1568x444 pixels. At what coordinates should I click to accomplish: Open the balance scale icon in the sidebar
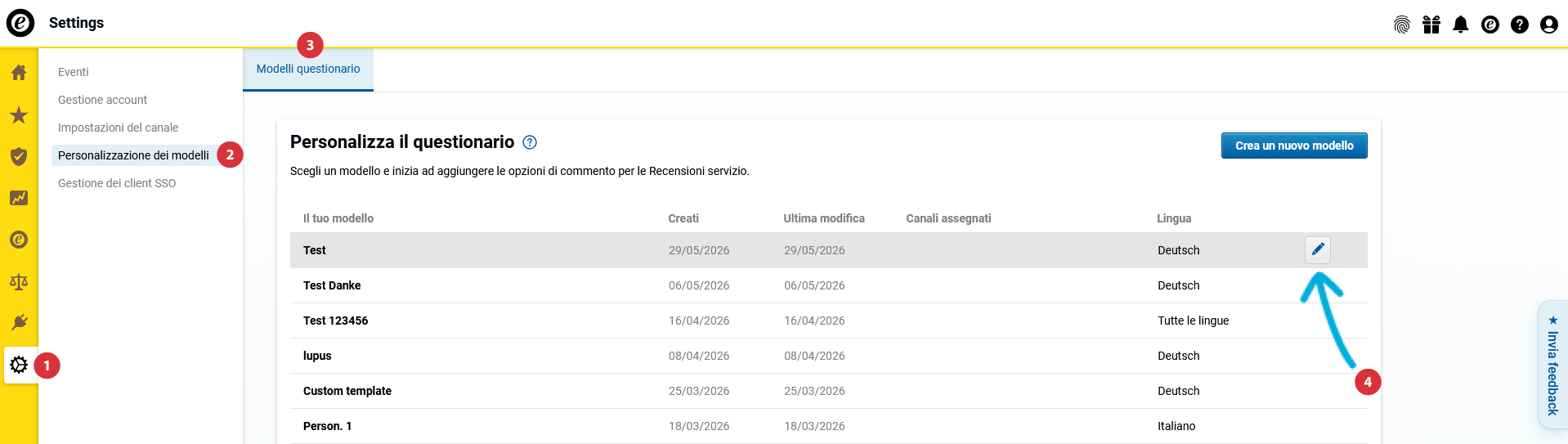(19, 282)
